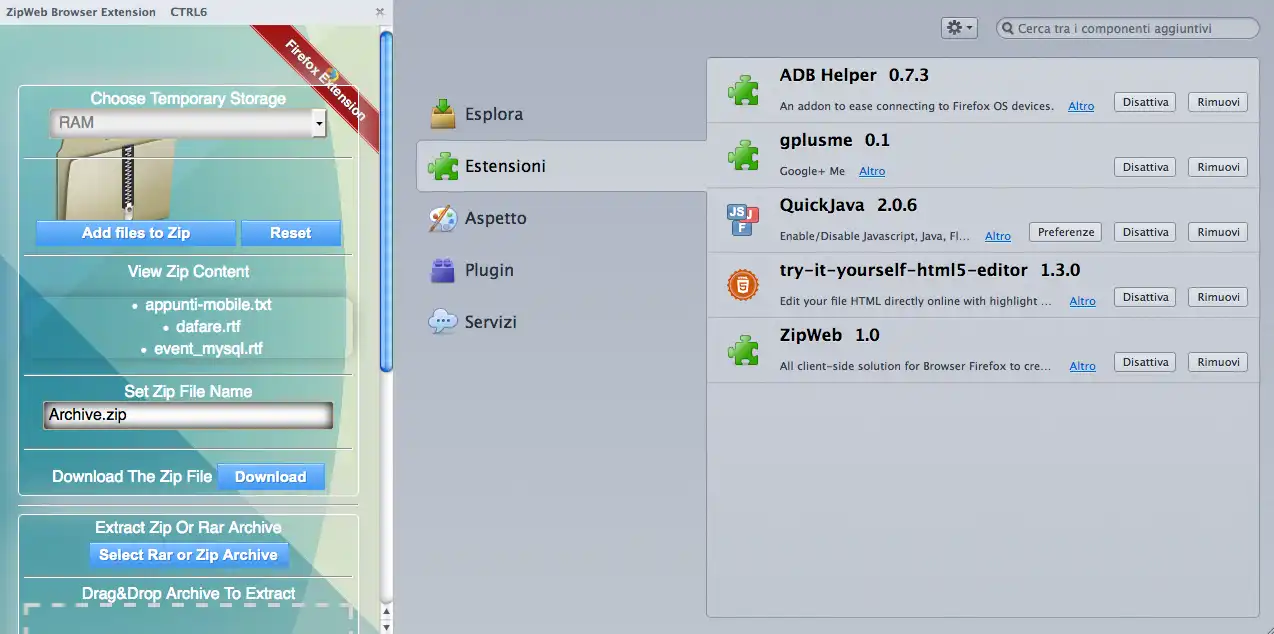Click Select Rar or Zip Archive button

tap(188, 555)
